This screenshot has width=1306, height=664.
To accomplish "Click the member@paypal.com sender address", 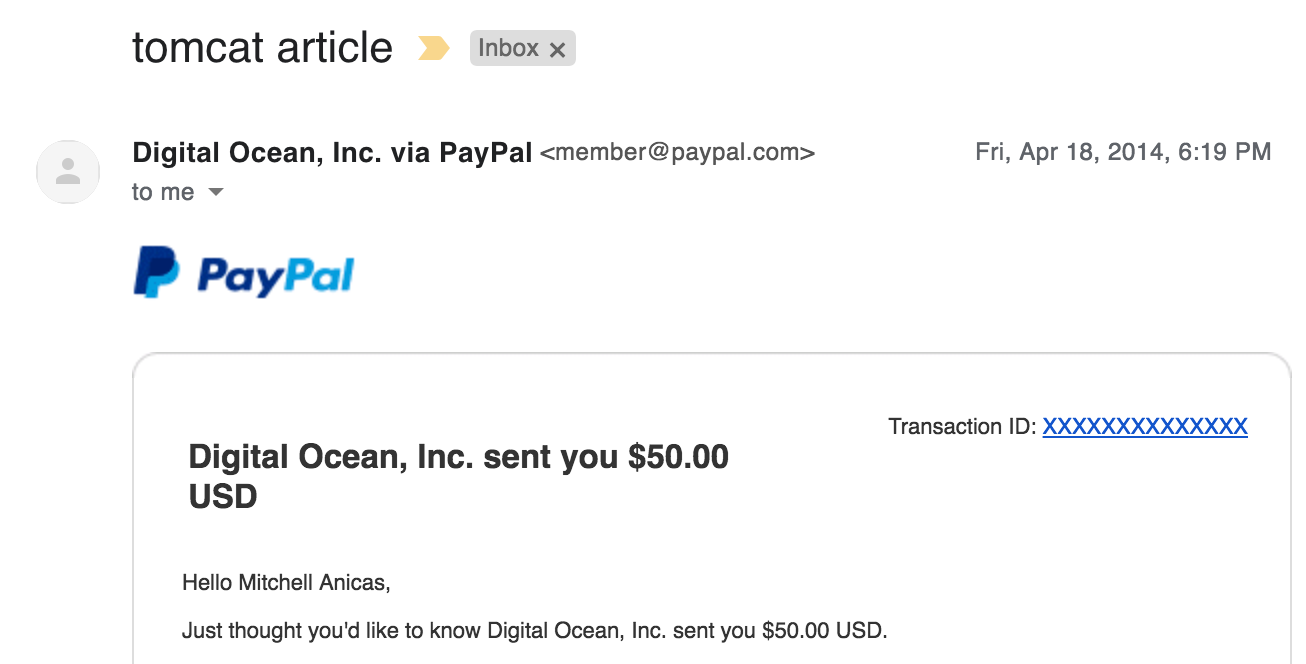I will [x=677, y=153].
